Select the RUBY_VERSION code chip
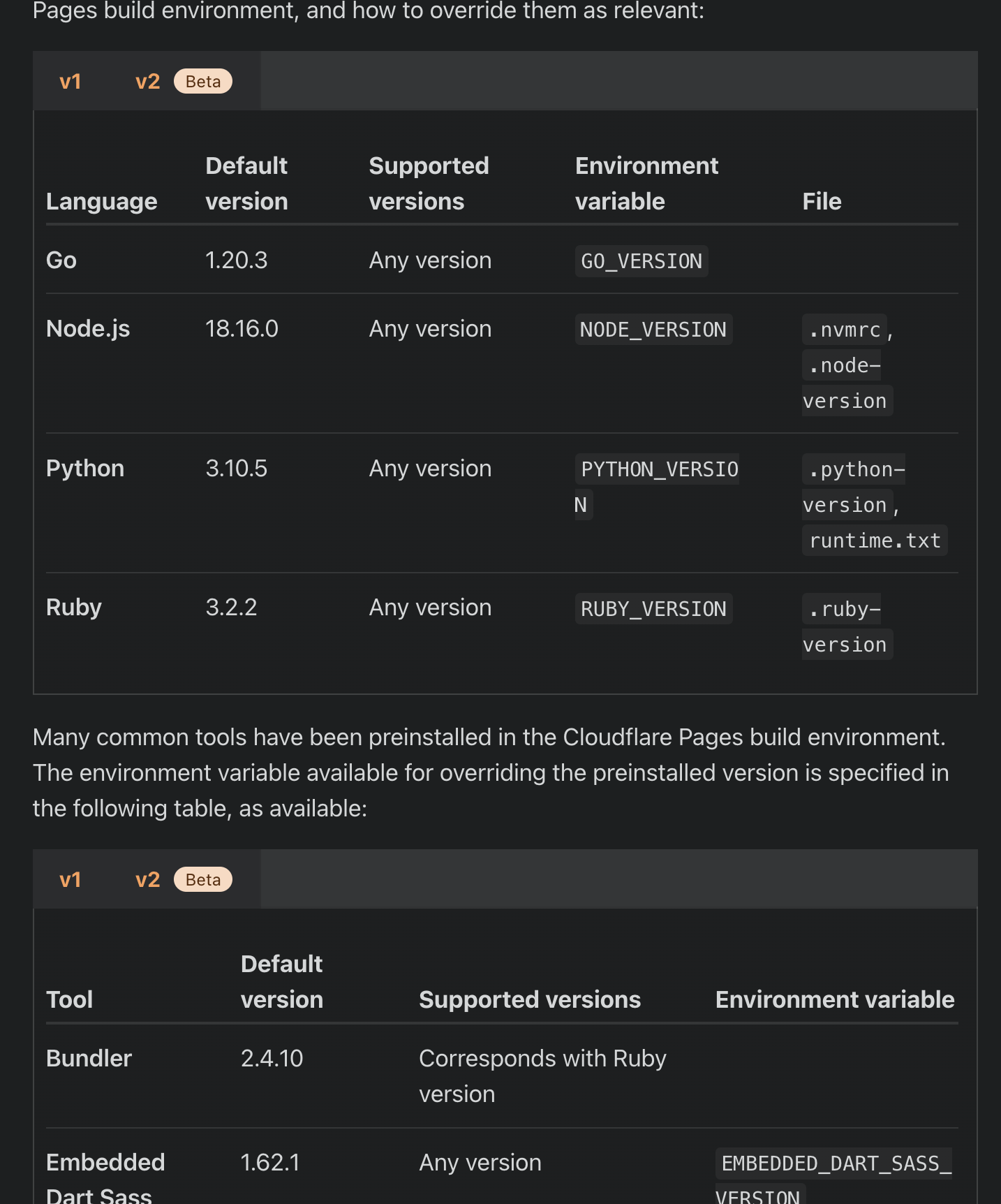Screen dimensions: 1001x1204 [x=653, y=608]
